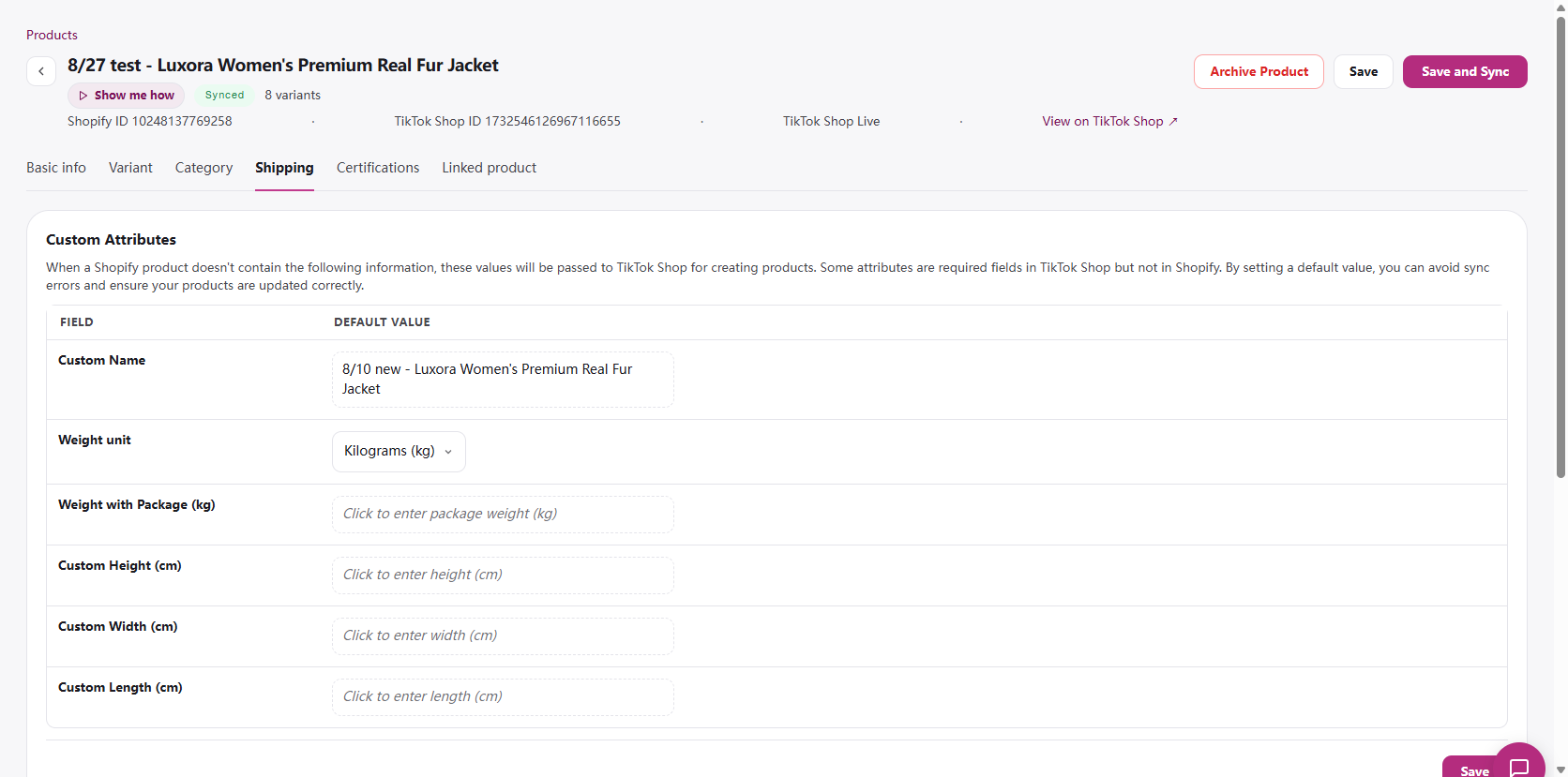1568x777 pixels.
Task: Expand the Weight unit dropdown
Action: pyautogui.click(x=399, y=452)
